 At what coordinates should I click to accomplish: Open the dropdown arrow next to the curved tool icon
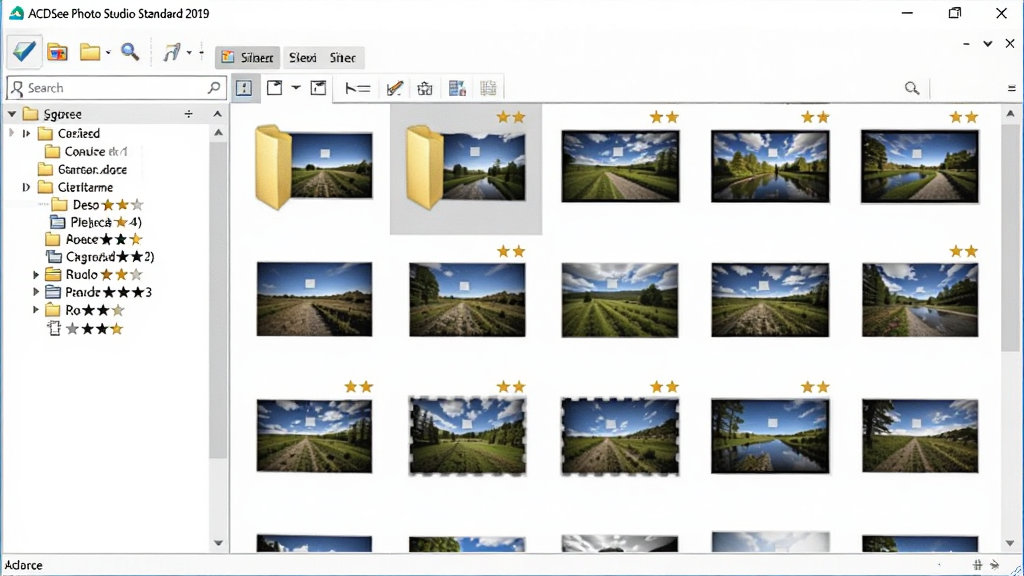click(x=189, y=52)
